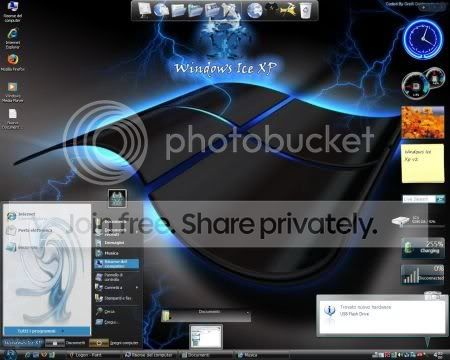This screenshot has width=450, height=360.
Task: Open the Nuovo Documento text file icon
Action: [x=13, y=118]
